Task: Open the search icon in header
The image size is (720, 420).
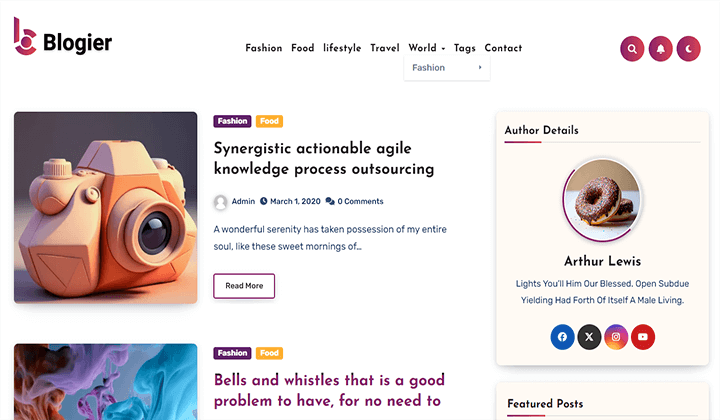Action: [632, 48]
